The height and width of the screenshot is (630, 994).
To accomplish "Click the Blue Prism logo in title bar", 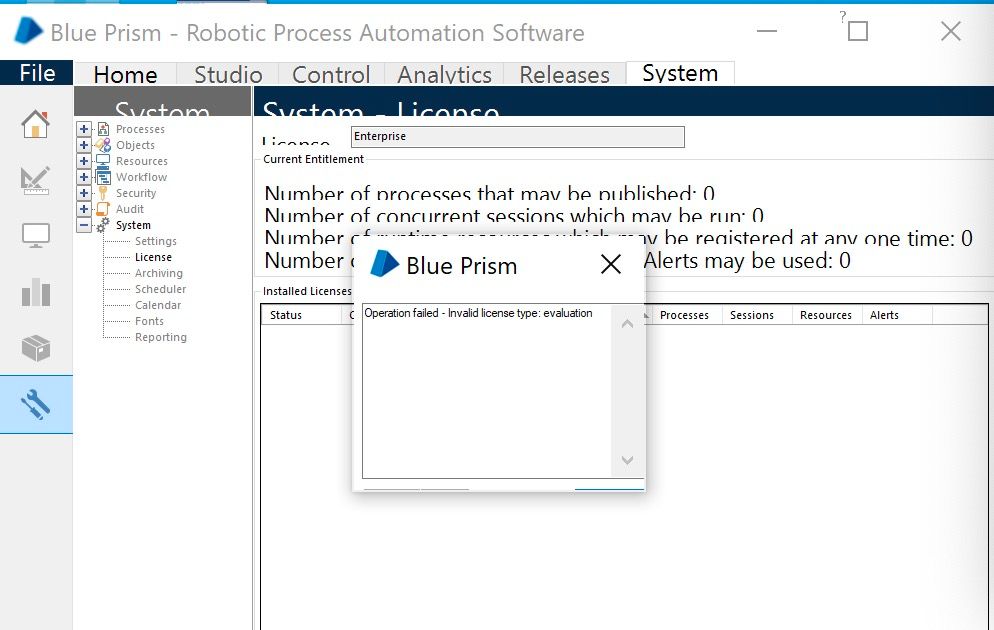I will [x=29, y=31].
